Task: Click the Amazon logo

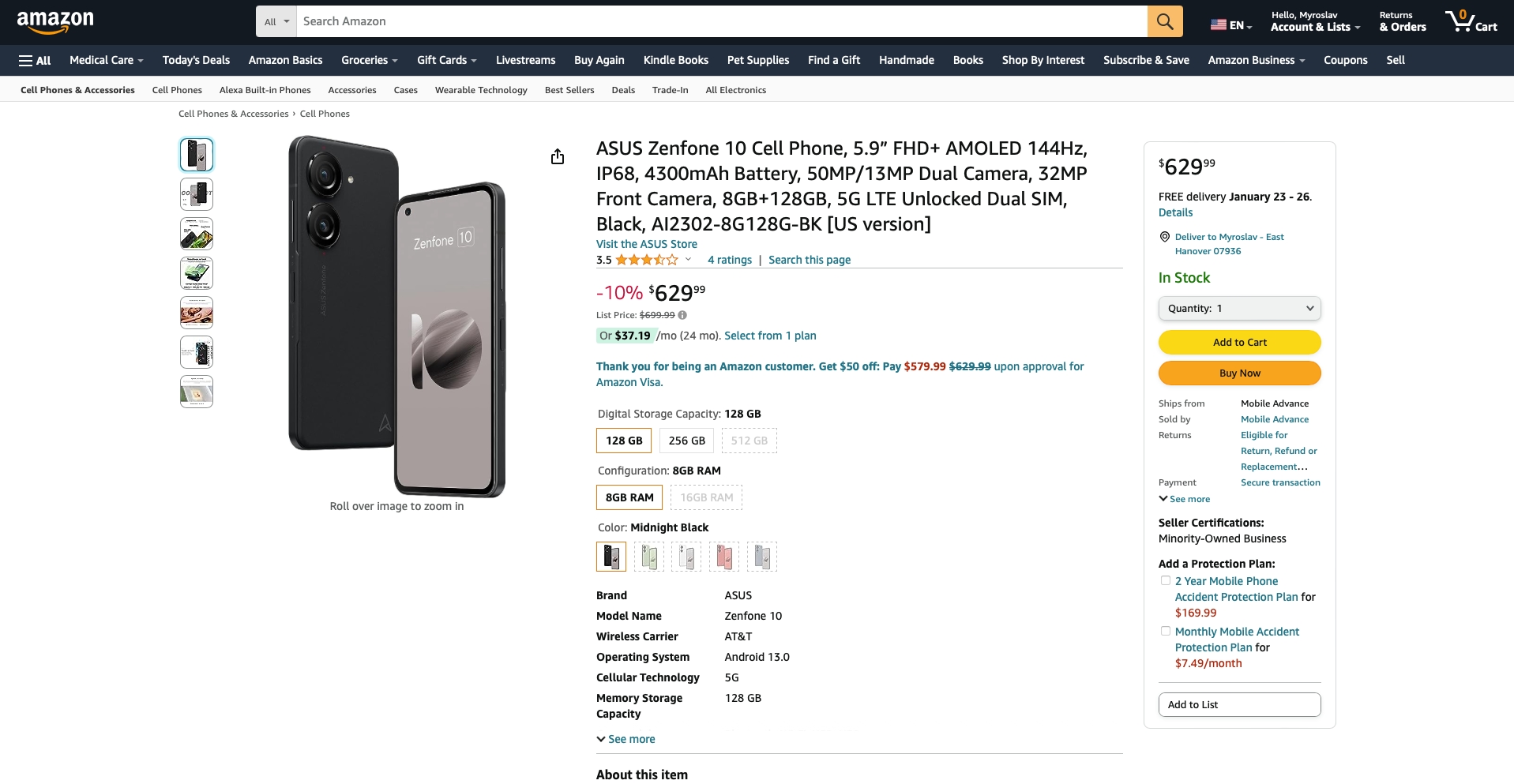Action: click(x=55, y=21)
